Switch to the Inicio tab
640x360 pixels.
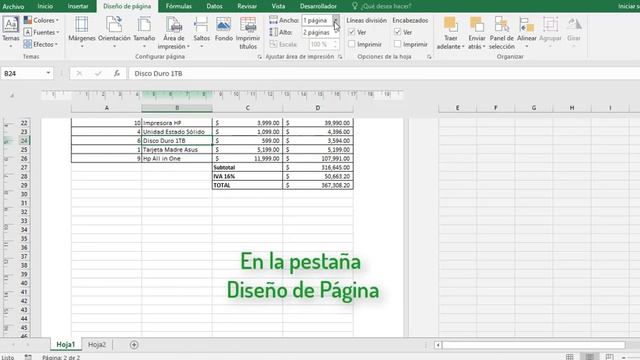point(45,6)
